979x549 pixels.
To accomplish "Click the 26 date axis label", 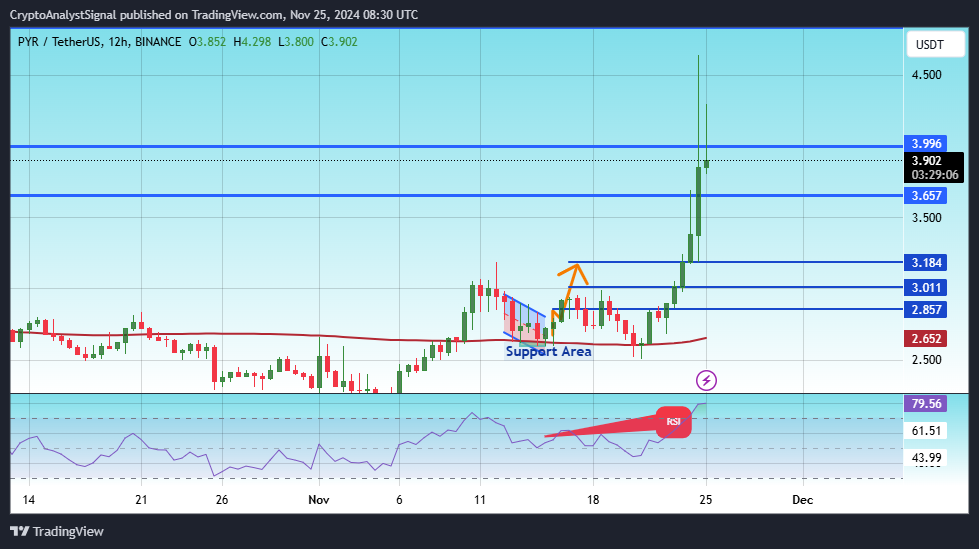I will pos(222,500).
